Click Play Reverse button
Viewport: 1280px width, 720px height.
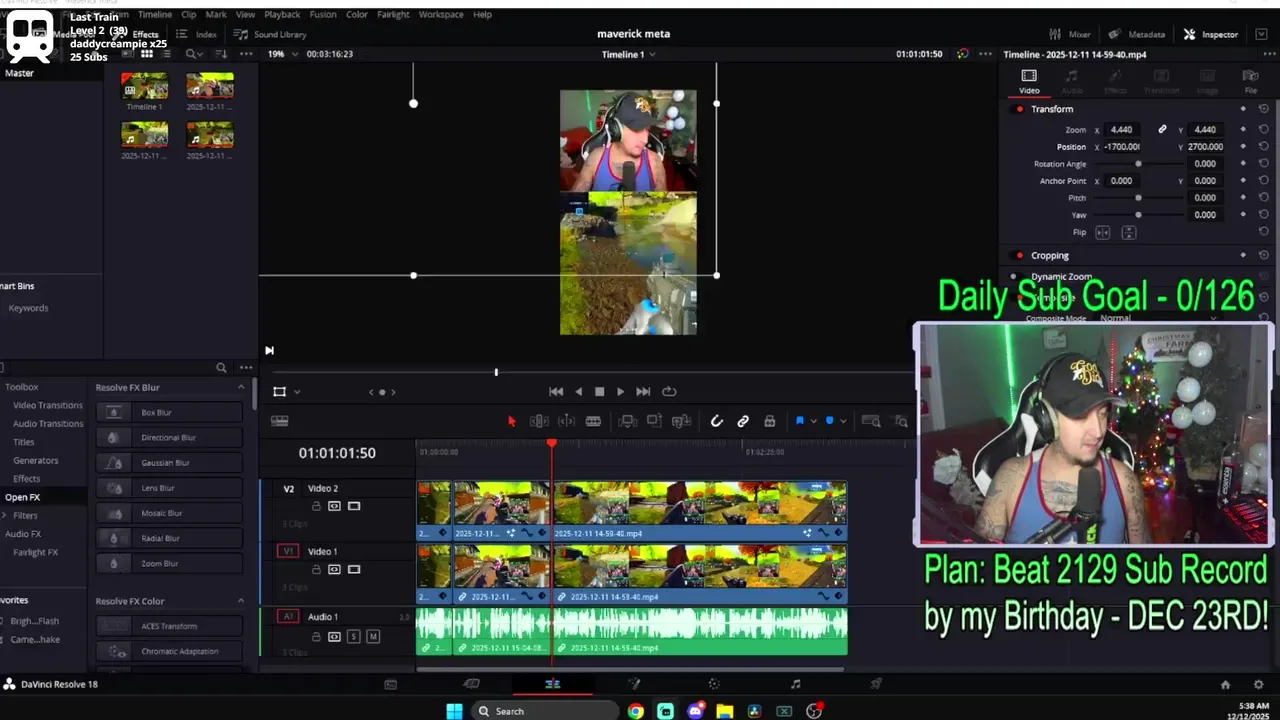(578, 392)
